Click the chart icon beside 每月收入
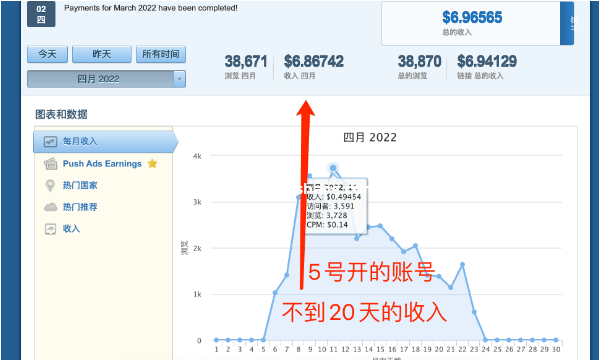The width and height of the screenshot is (599, 360). [50, 142]
